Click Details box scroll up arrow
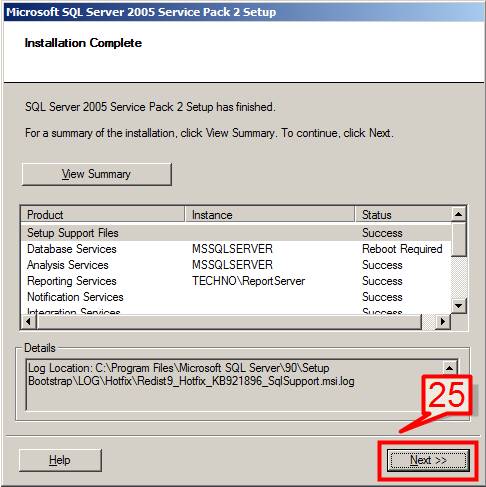Viewport: 486px width, 487px height. pos(450,368)
